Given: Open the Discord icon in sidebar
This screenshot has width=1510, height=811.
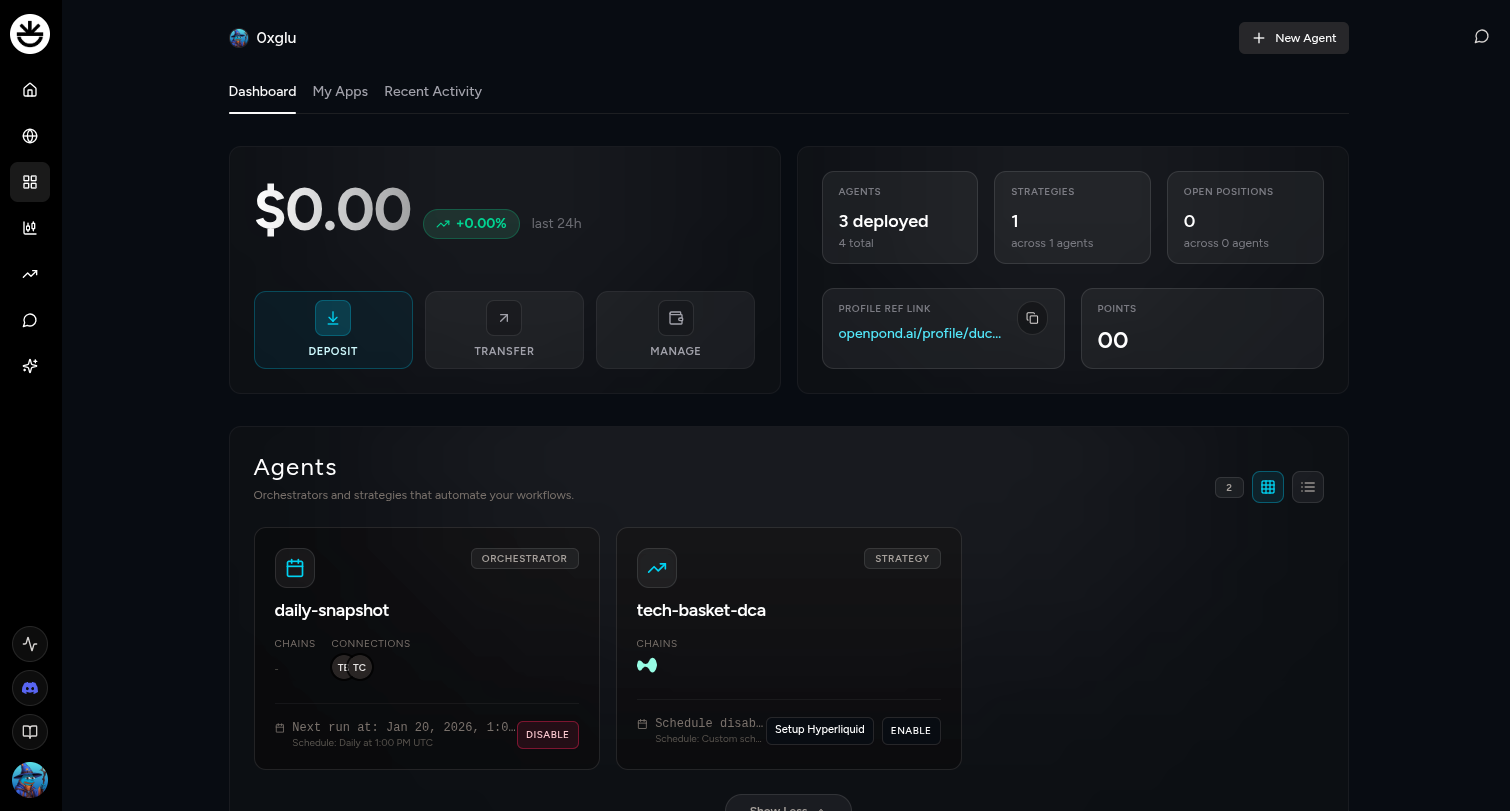Looking at the screenshot, I should 30,688.
